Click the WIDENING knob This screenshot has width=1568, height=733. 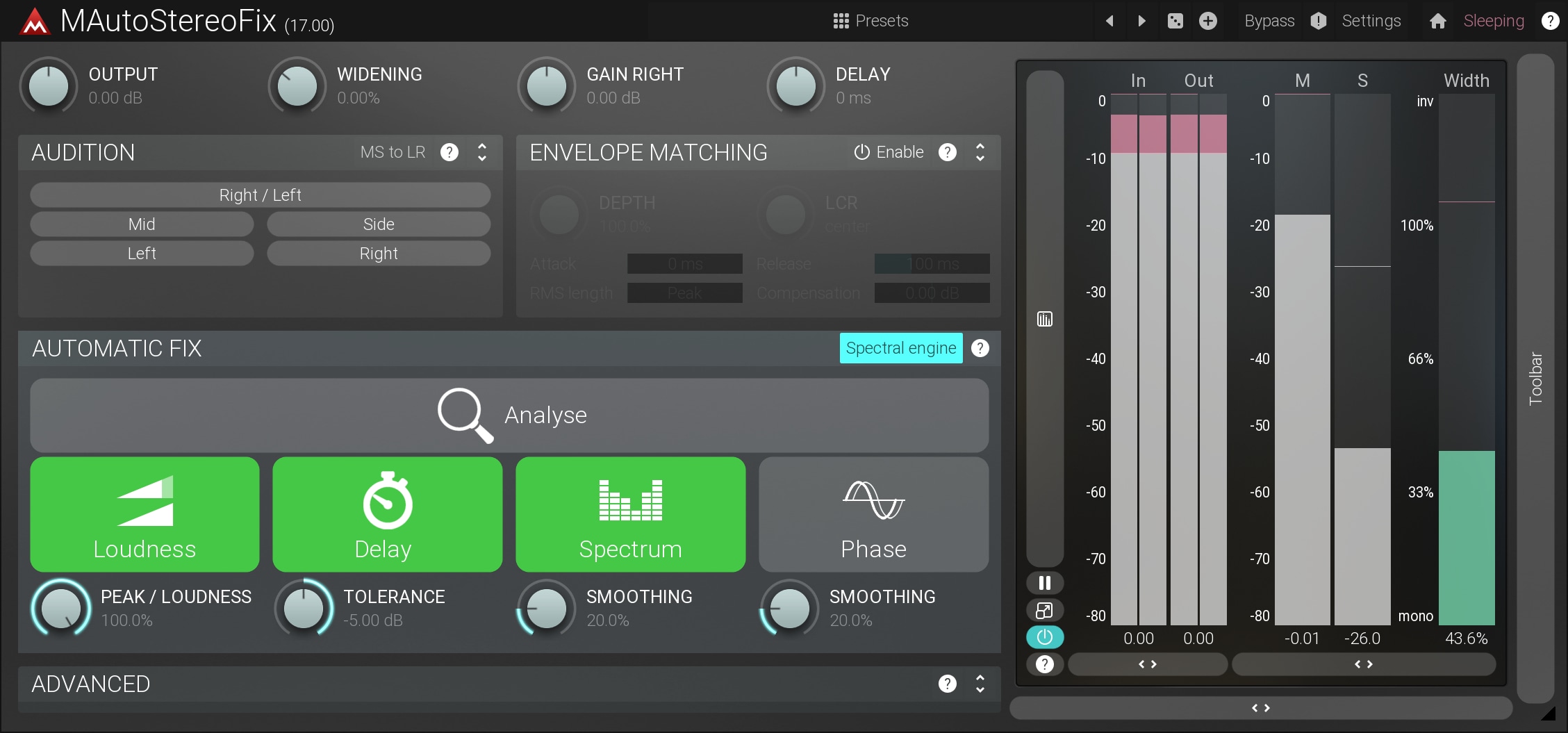(297, 87)
